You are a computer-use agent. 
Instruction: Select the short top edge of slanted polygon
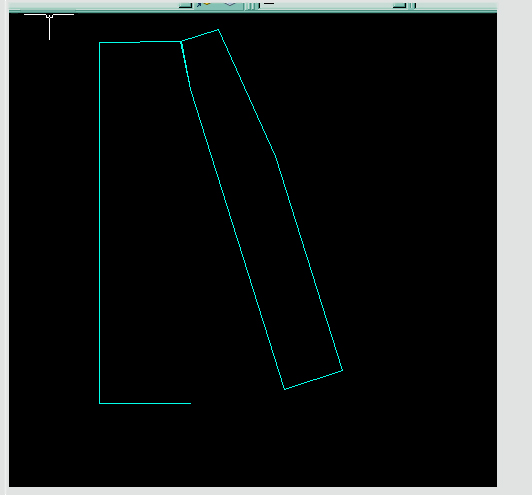(x=200, y=35)
